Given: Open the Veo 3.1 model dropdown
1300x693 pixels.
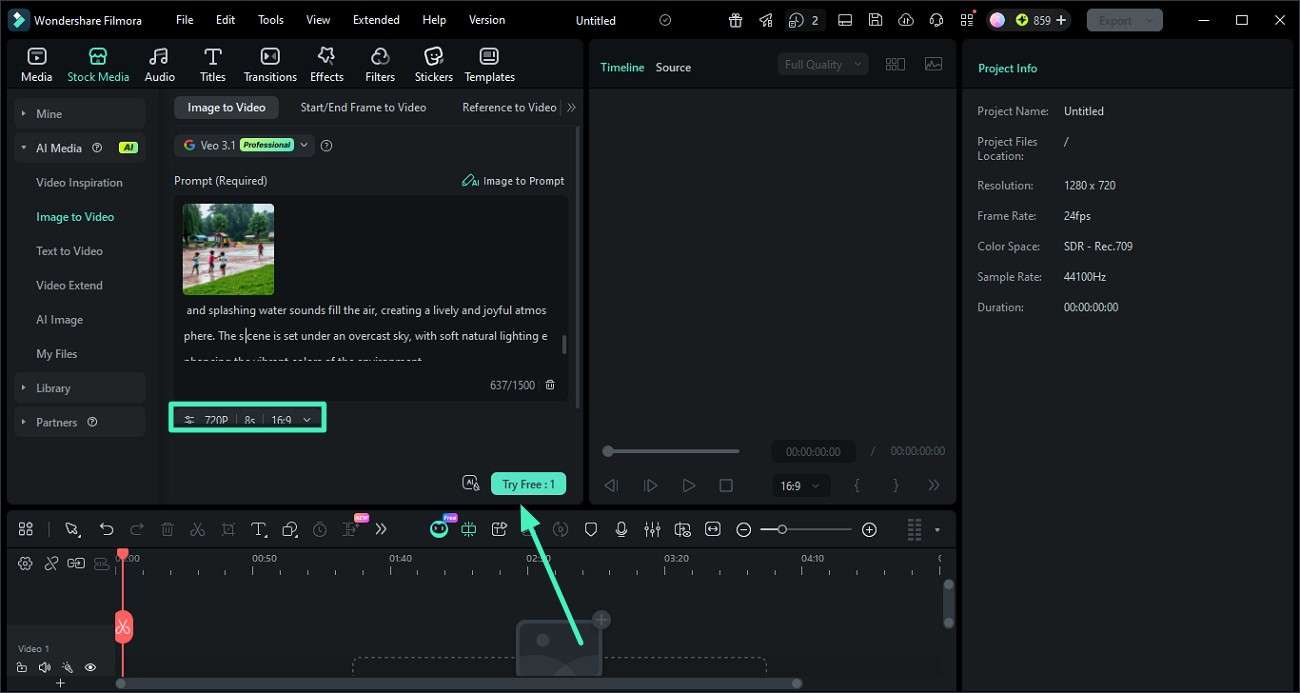Looking at the screenshot, I should pyautogui.click(x=244, y=145).
